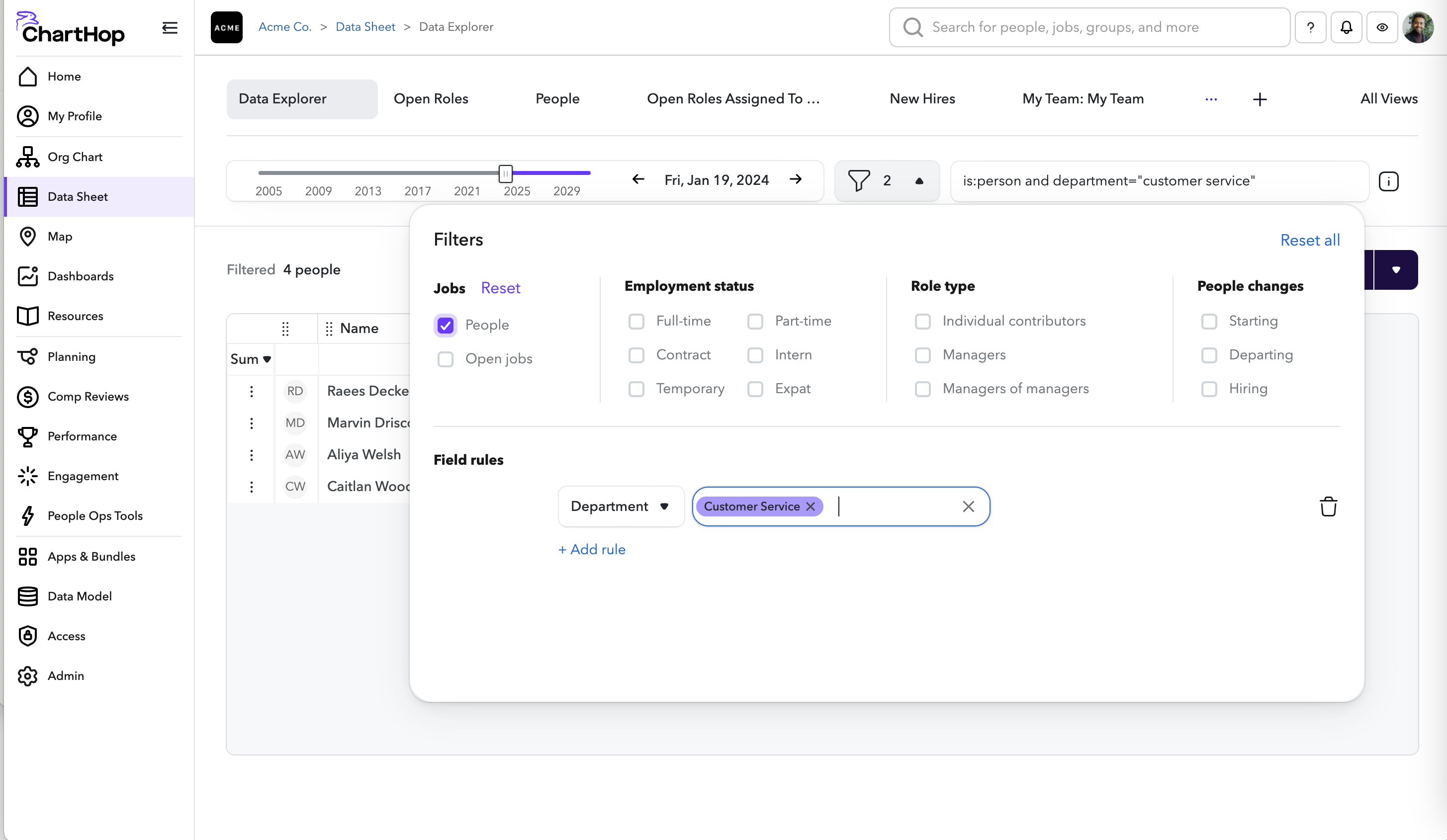Click the query info icon
Viewport: 1447px width, 840px height.
(1388, 181)
